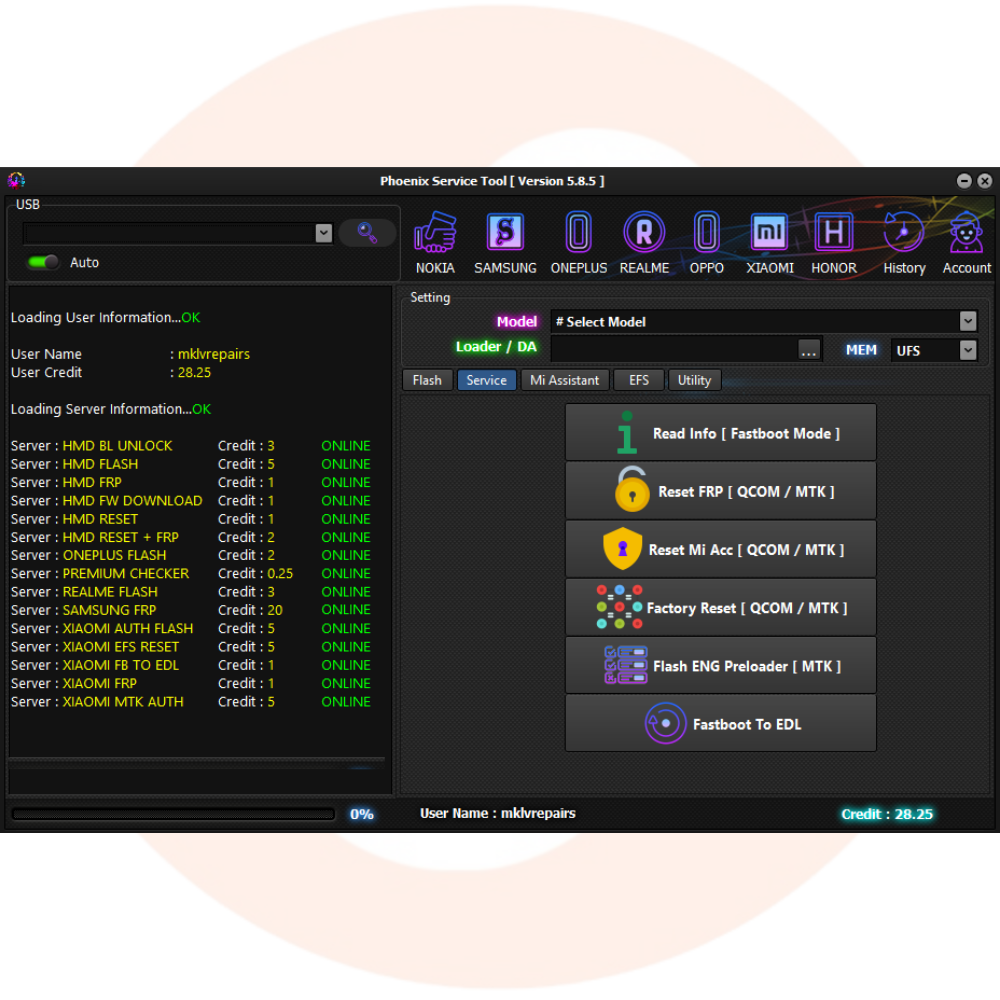Click the 0% progress label
This screenshot has width=1000, height=1000.
coord(362,814)
